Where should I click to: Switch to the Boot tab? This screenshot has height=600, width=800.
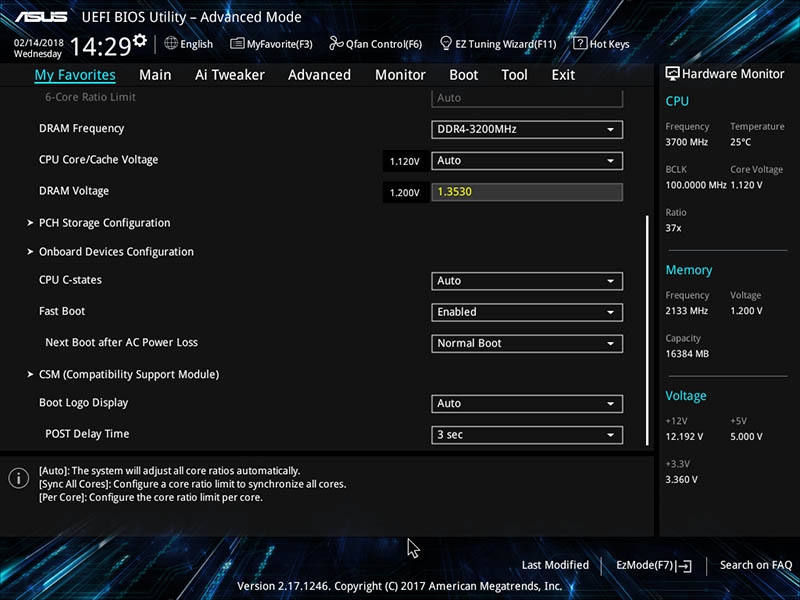463,75
